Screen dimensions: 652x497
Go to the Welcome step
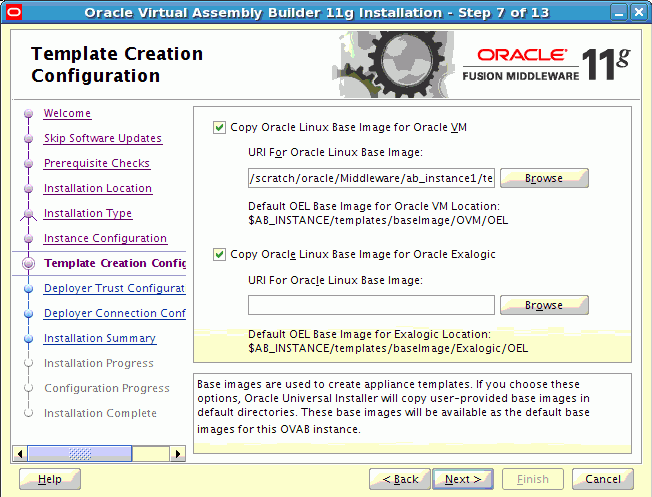[x=67, y=114]
